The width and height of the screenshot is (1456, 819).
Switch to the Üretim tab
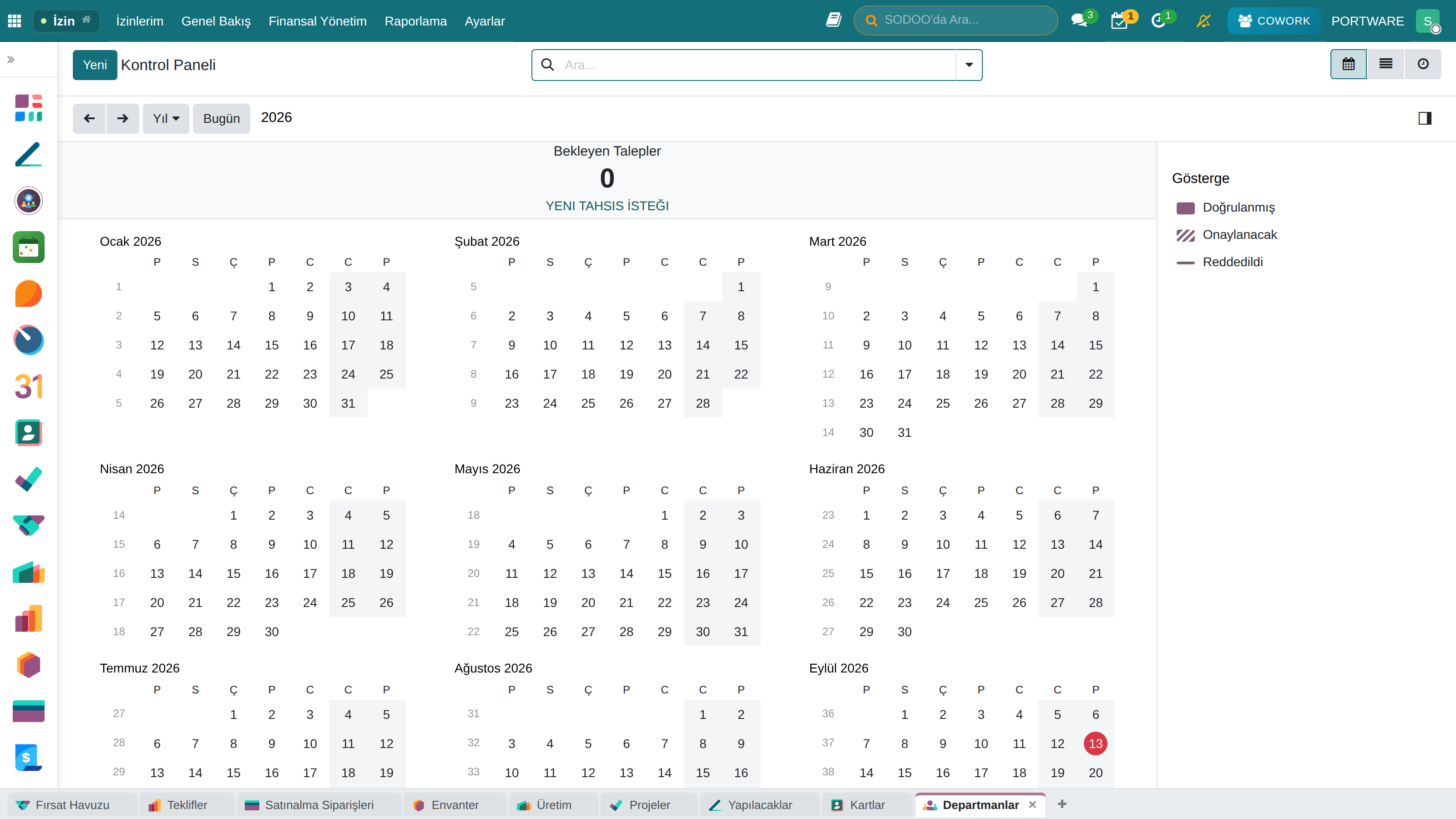(x=554, y=805)
